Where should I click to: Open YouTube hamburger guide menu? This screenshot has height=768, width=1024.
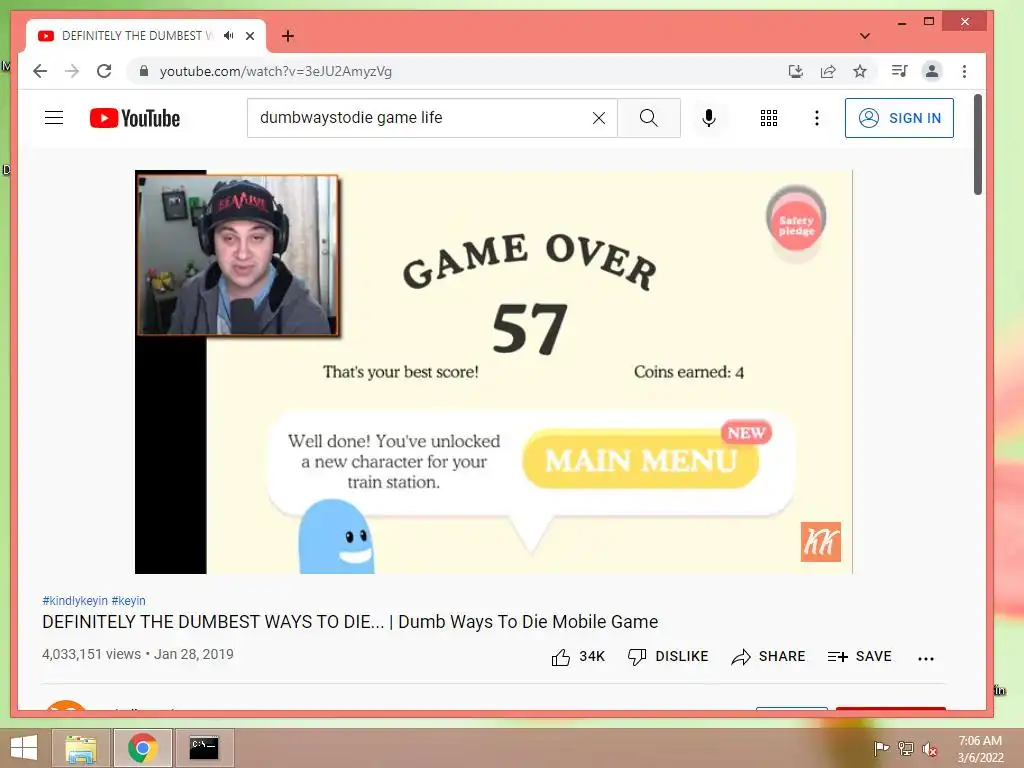tap(54, 118)
